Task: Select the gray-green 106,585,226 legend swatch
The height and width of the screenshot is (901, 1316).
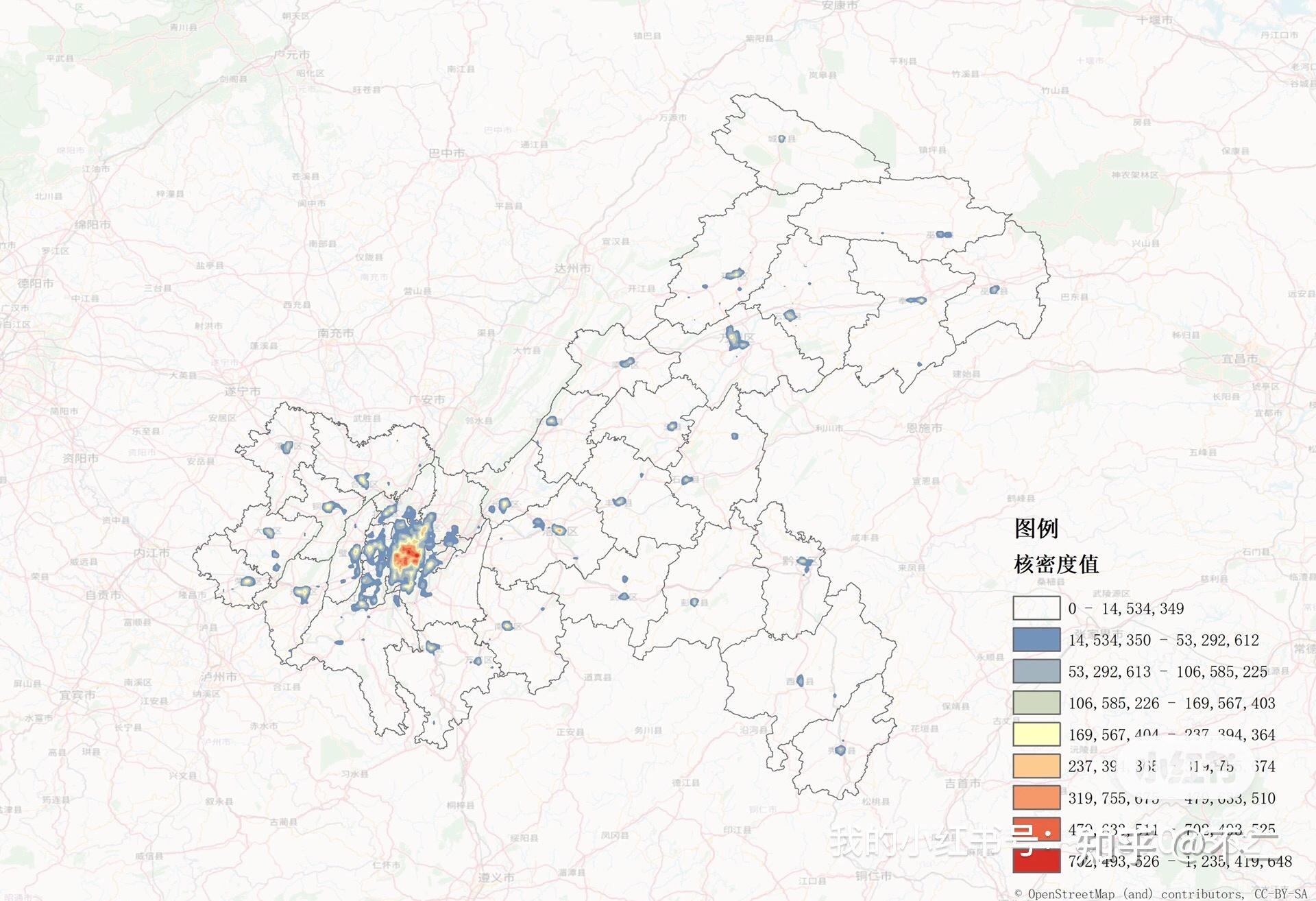Action: tap(1036, 703)
